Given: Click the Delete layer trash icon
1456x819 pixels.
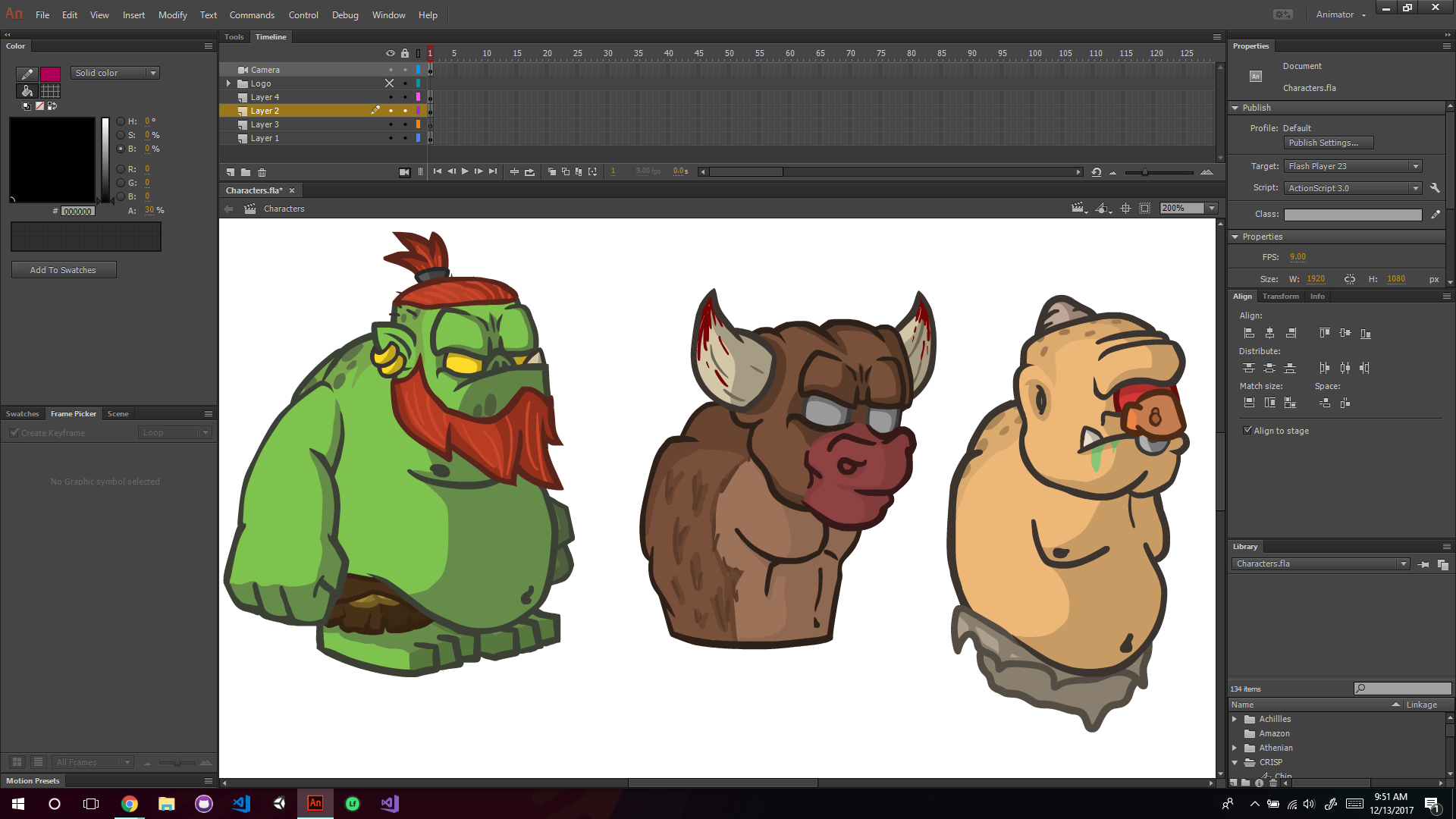Looking at the screenshot, I should click(262, 172).
